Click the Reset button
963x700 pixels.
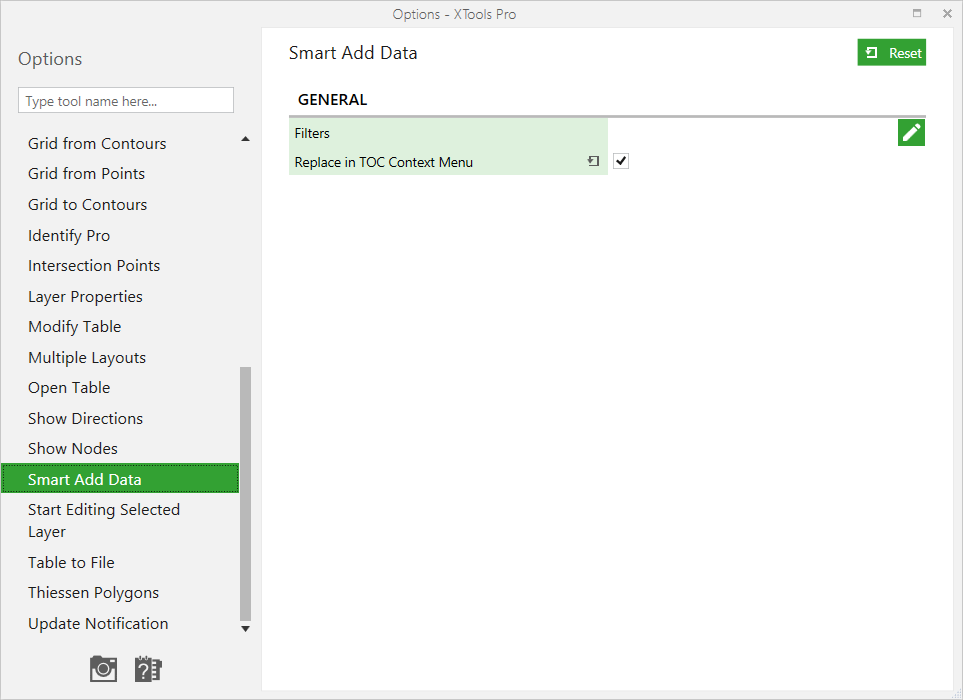pos(891,53)
